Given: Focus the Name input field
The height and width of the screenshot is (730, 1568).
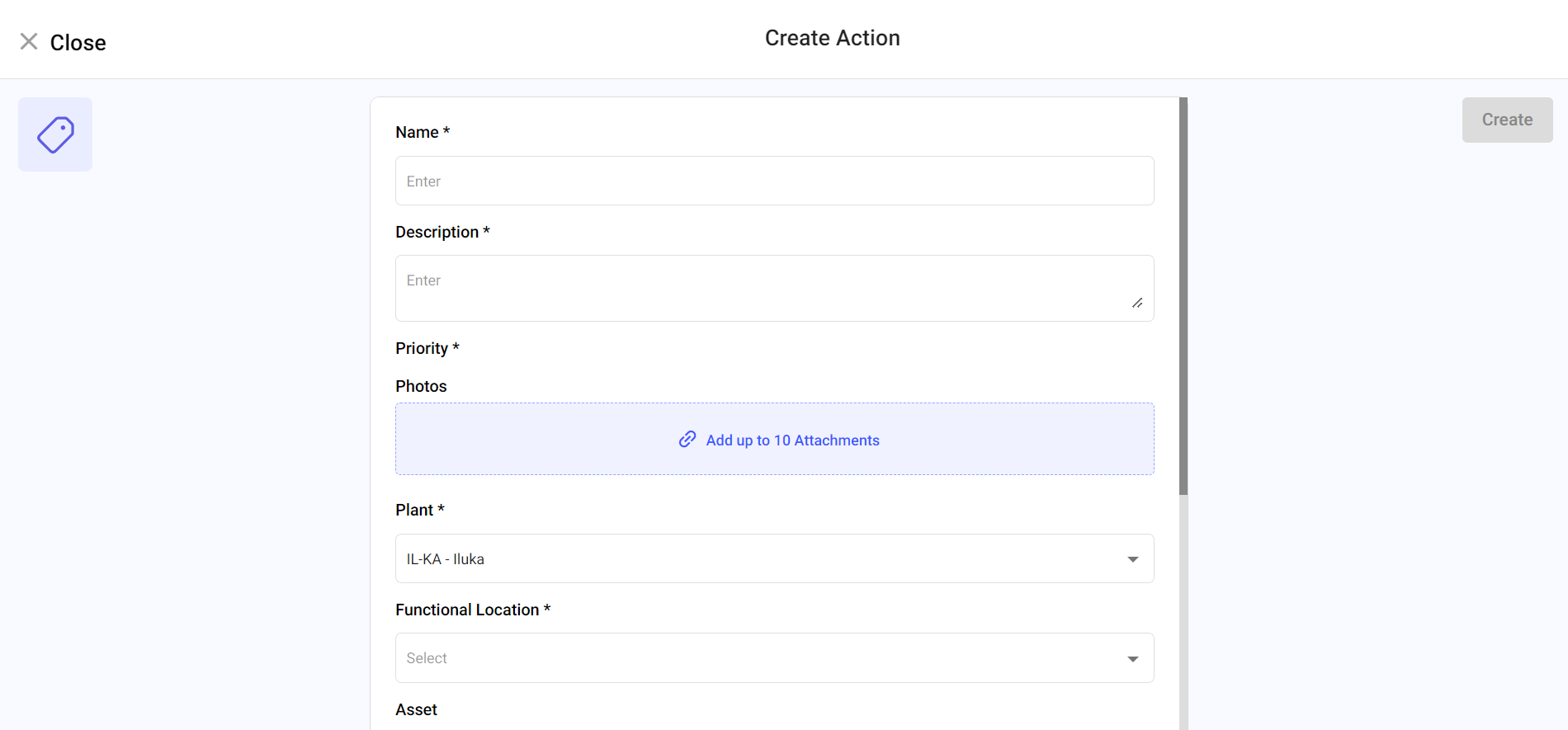Looking at the screenshot, I should pos(774,181).
